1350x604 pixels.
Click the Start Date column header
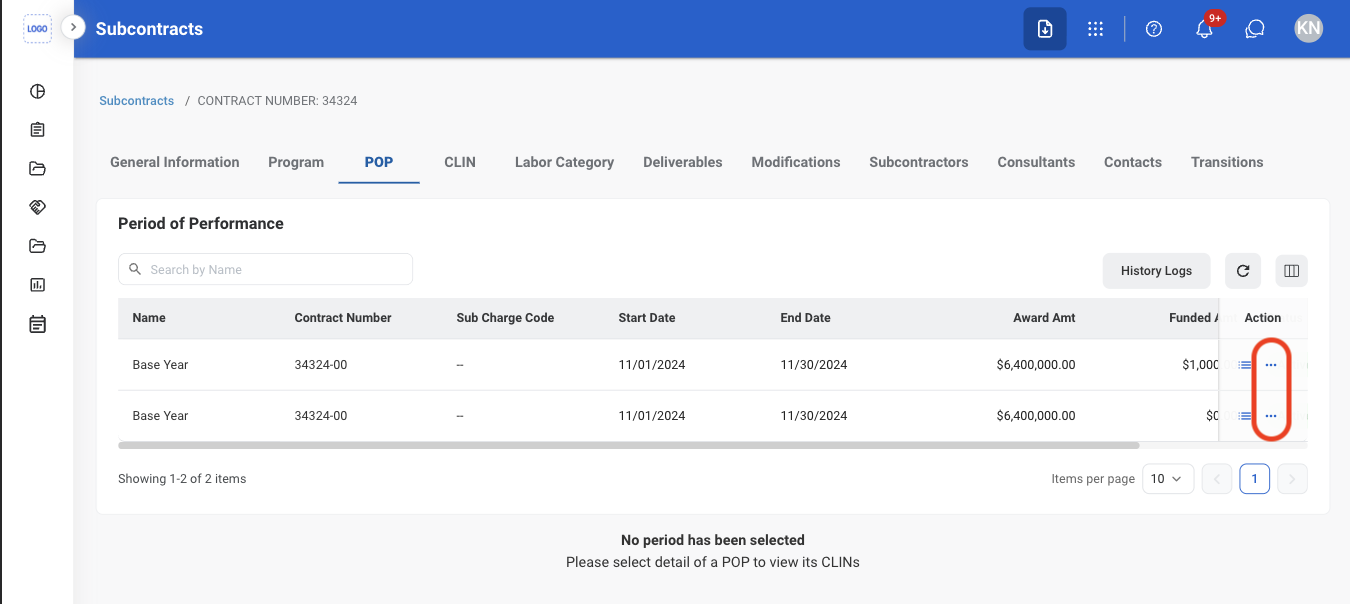[647, 318]
